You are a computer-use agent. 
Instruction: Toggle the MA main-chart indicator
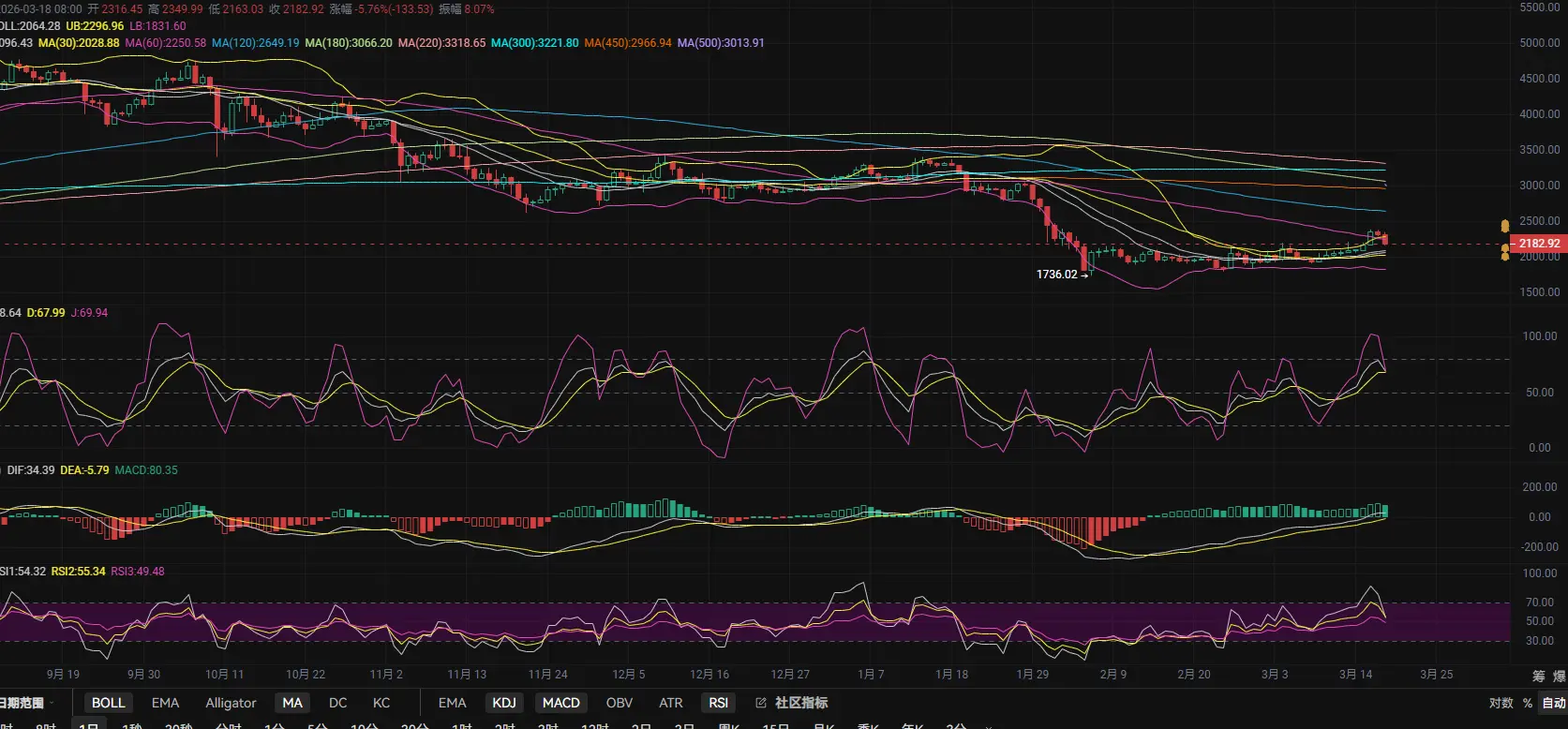[x=292, y=703]
